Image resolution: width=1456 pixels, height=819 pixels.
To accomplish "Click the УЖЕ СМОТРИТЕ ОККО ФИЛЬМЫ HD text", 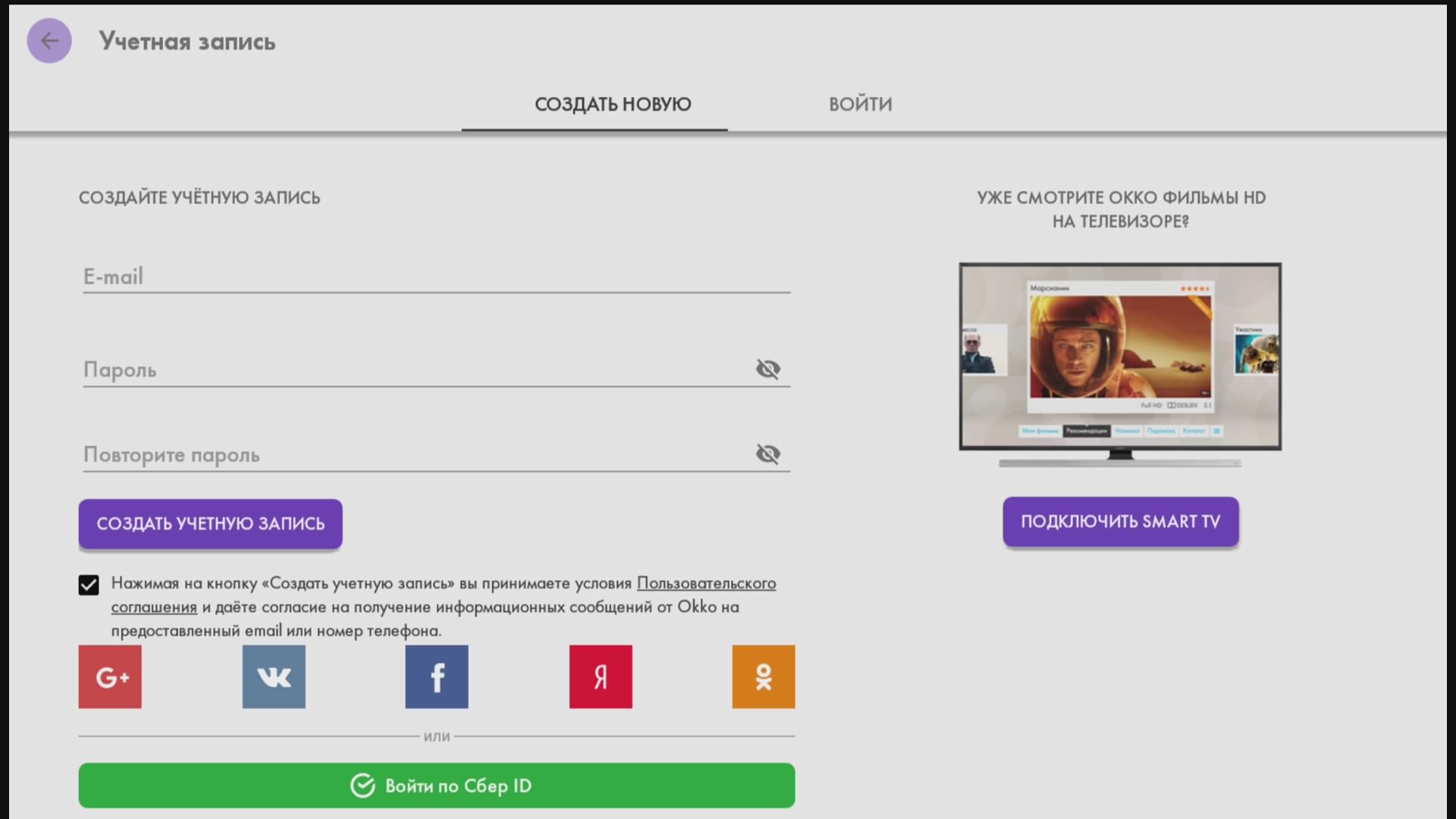I will coord(1121,198).
